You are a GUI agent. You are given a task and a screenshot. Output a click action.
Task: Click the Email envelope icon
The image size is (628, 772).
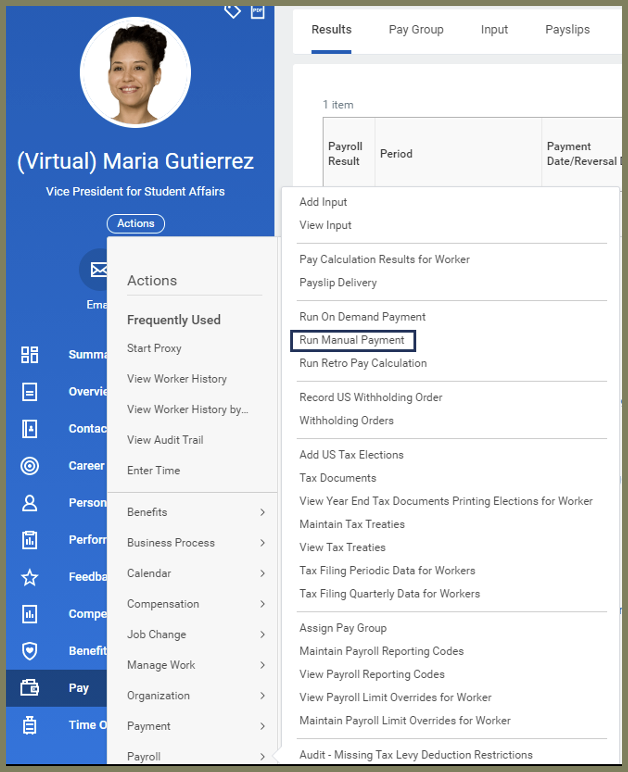pos(97,269)
